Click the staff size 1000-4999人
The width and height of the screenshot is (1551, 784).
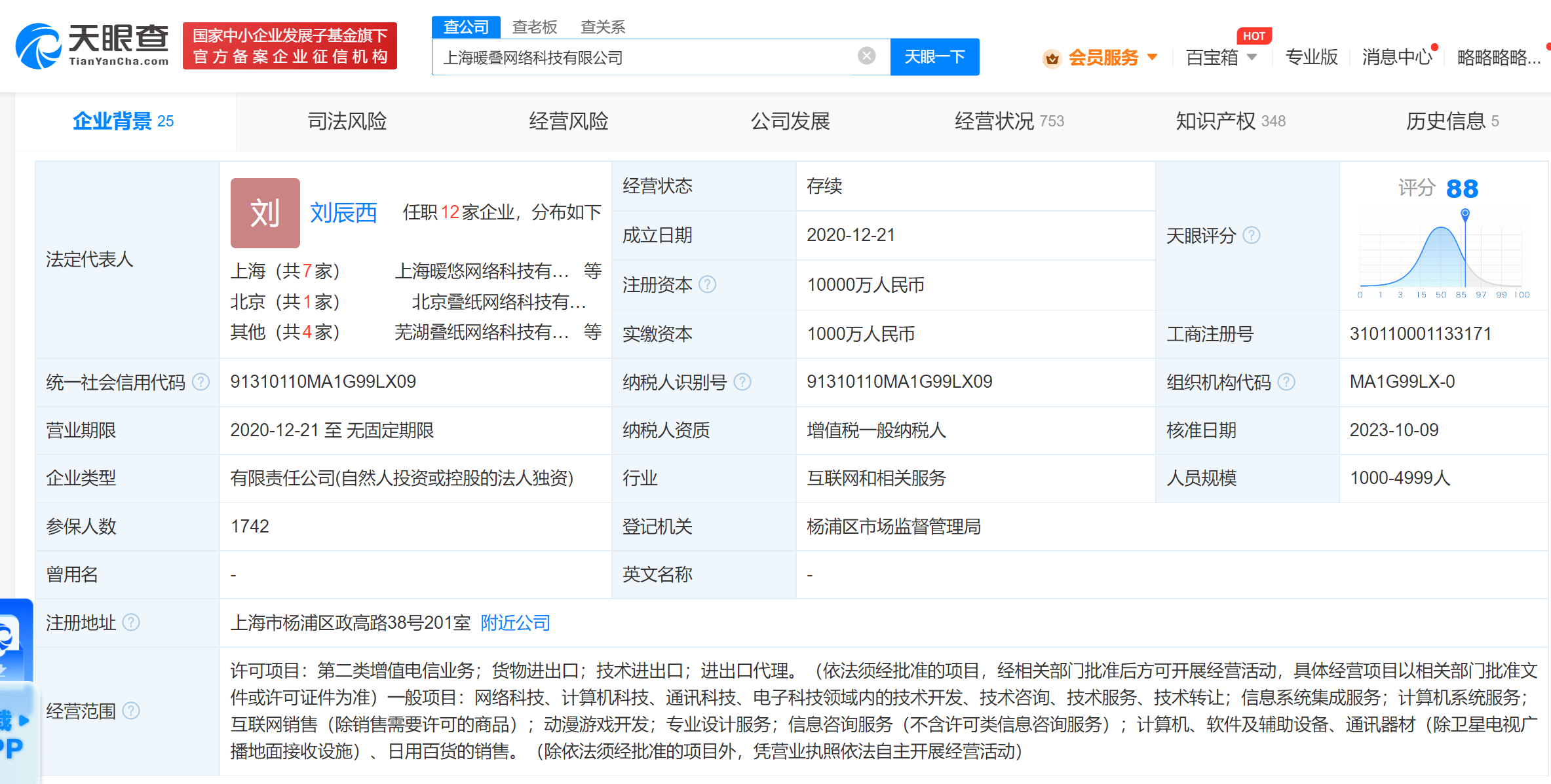coord(1400,478)
